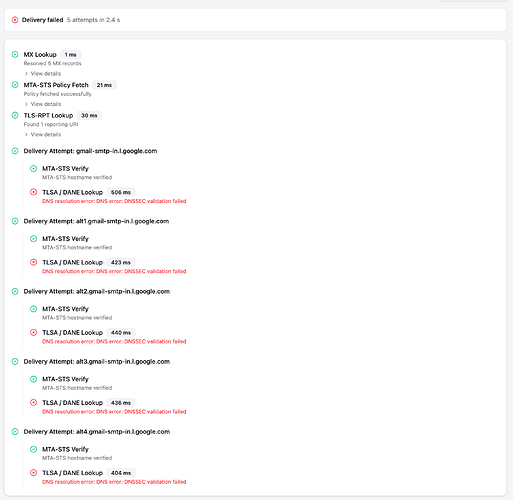Viewport: 513px width, 500px height.
Task: Click MTA-STS Verify check icon under gmail-smtp-in.l.google.com
Action: coord(33,169)
